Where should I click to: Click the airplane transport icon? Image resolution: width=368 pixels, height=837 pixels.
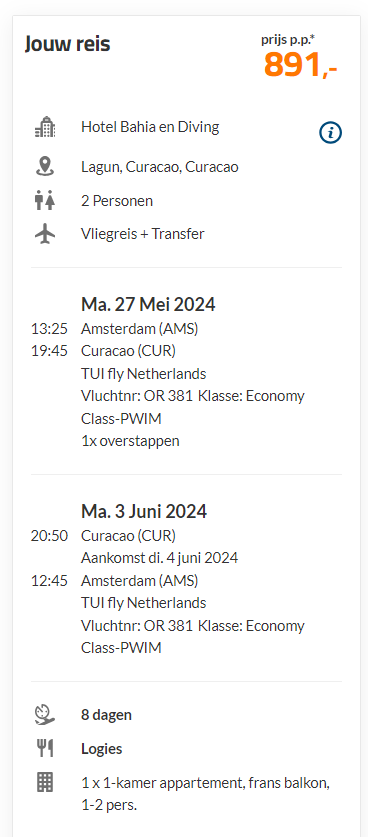pyautogui.click(x=45, y=234)
